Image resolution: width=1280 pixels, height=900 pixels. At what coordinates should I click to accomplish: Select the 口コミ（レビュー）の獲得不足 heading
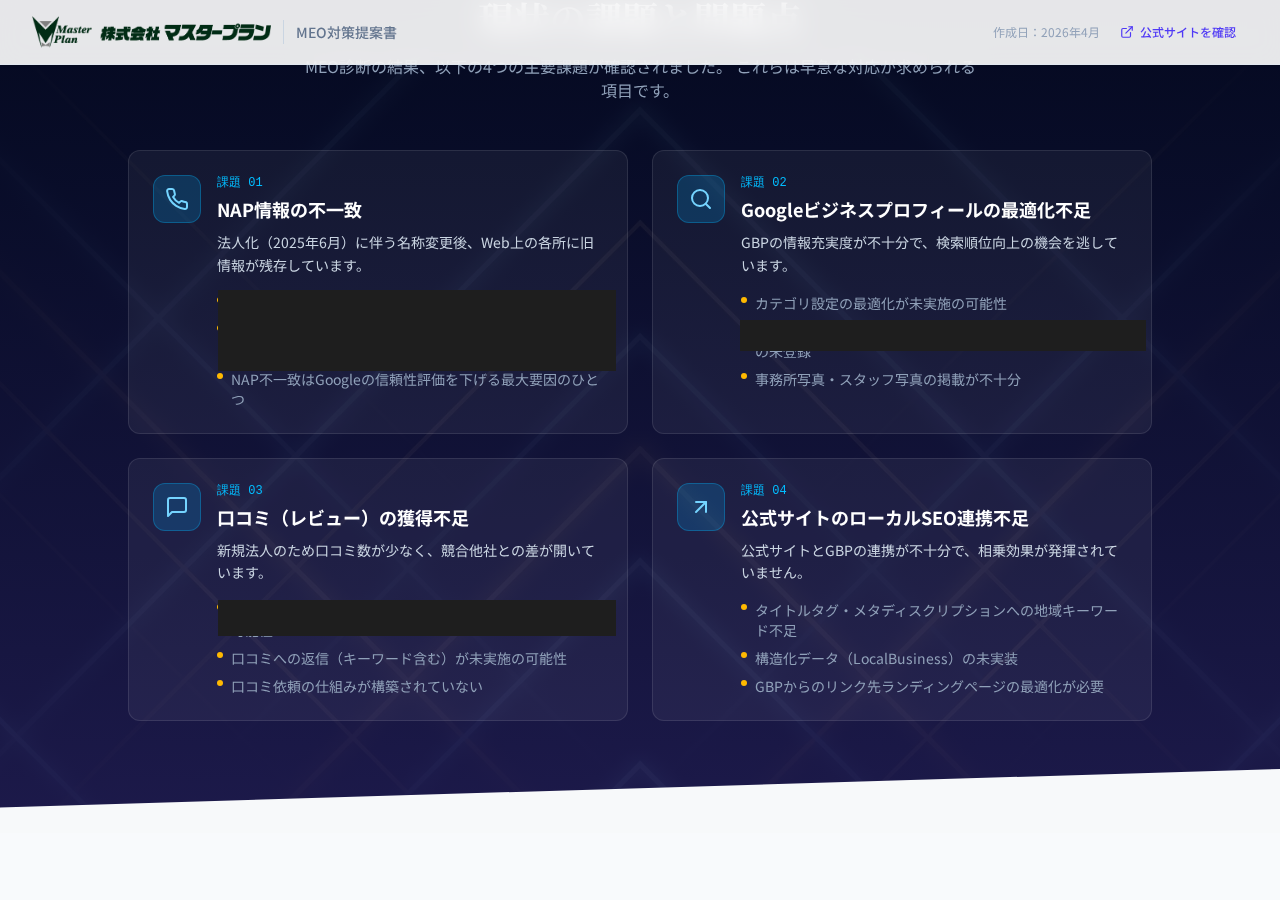(x=343, y=518)
